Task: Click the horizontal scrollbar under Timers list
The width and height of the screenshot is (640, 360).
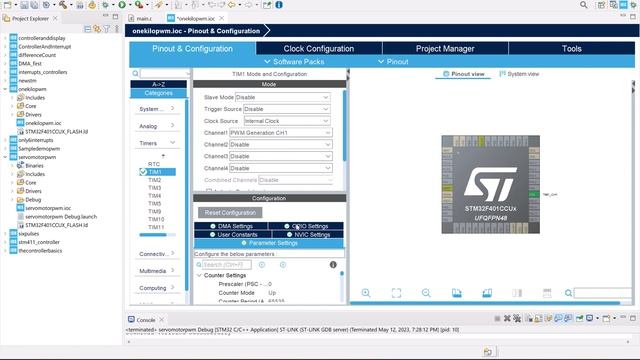Action: point(153,235)
